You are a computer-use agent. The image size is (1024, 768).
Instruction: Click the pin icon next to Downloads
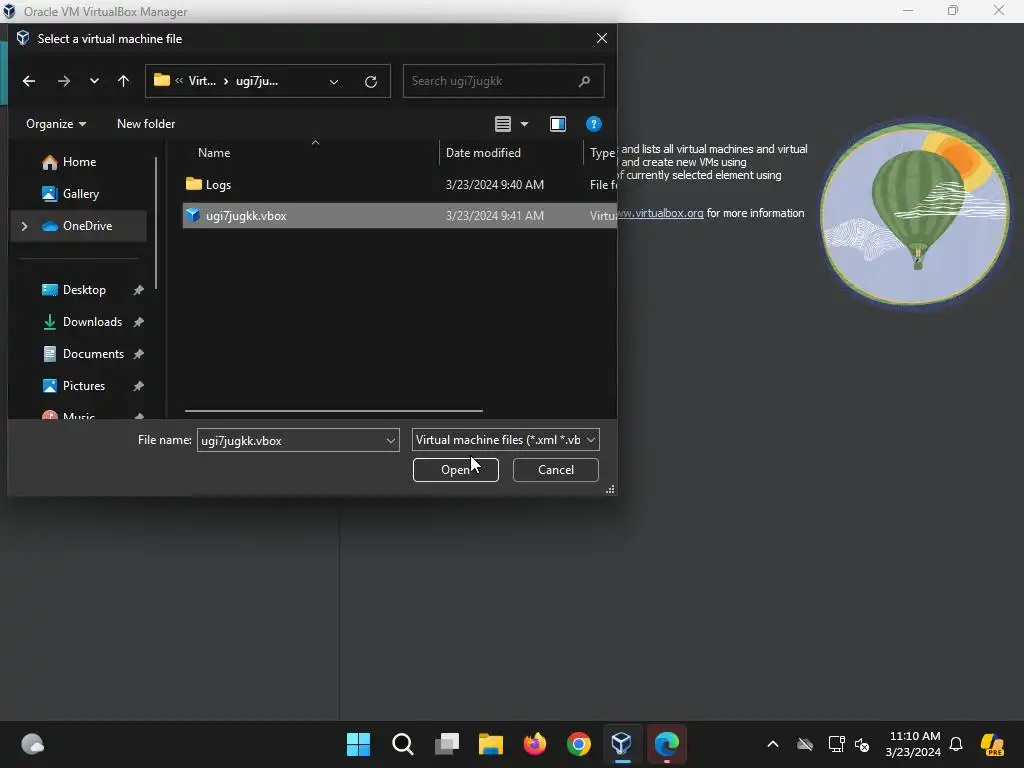click(138, 322)
